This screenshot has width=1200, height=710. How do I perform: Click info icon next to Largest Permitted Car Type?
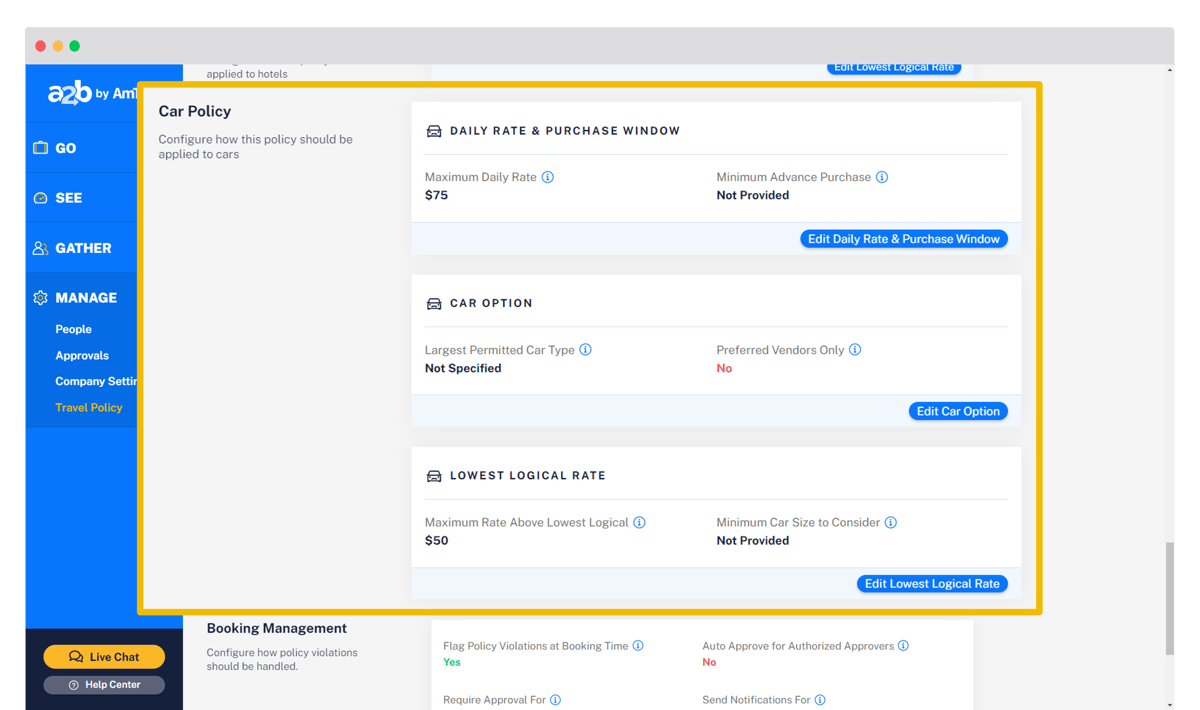(x=586, y=350)
